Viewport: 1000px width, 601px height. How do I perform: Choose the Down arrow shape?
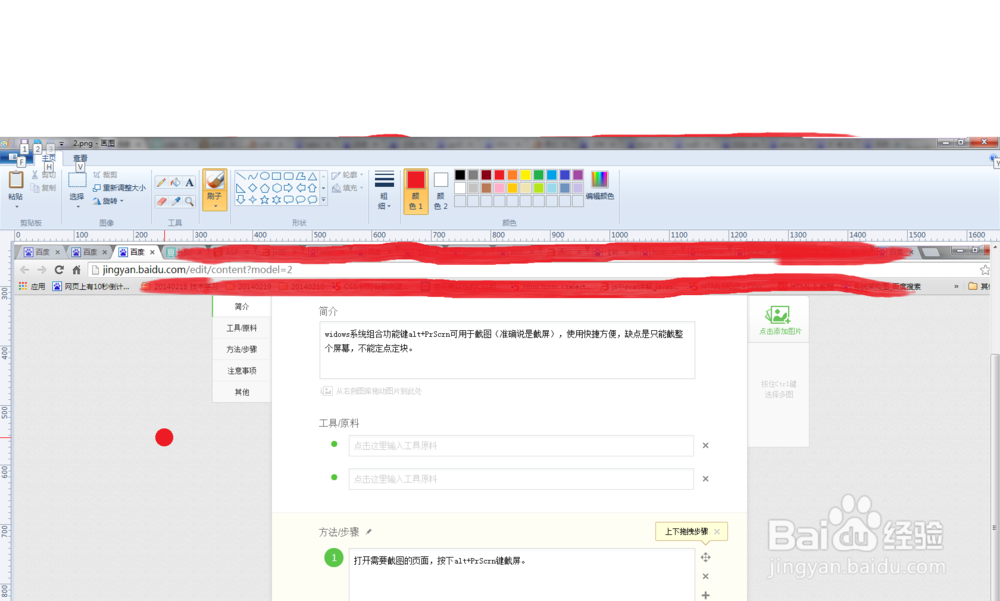(x=240, y=200)
